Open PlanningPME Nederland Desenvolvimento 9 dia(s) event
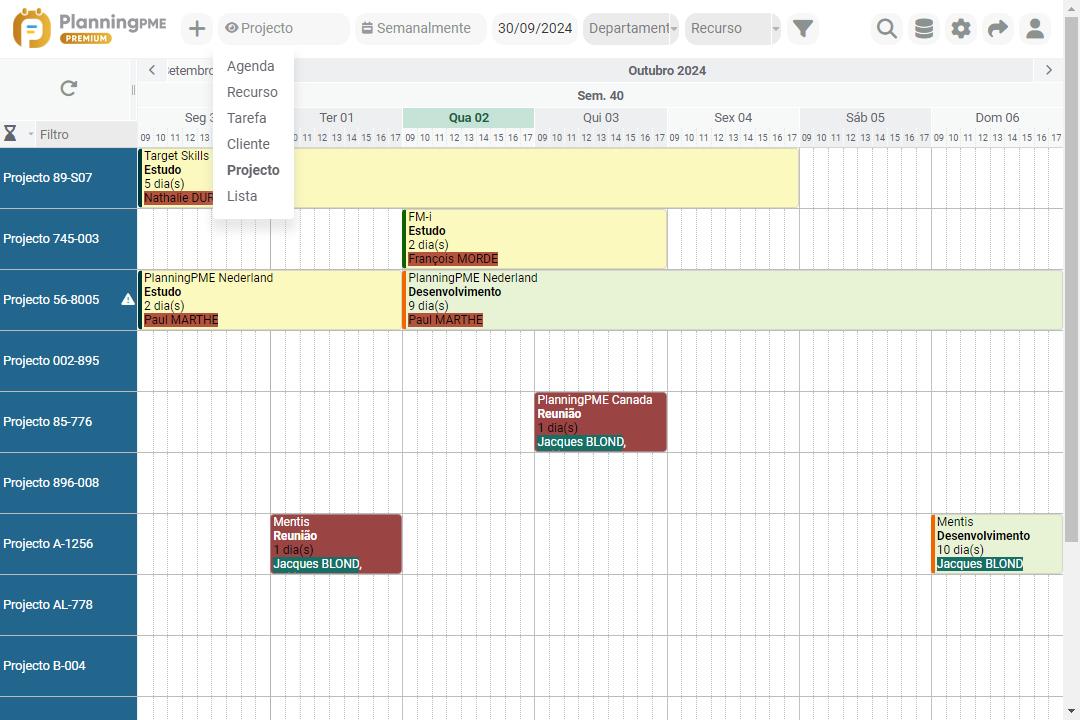 click(x=733, y=300)
